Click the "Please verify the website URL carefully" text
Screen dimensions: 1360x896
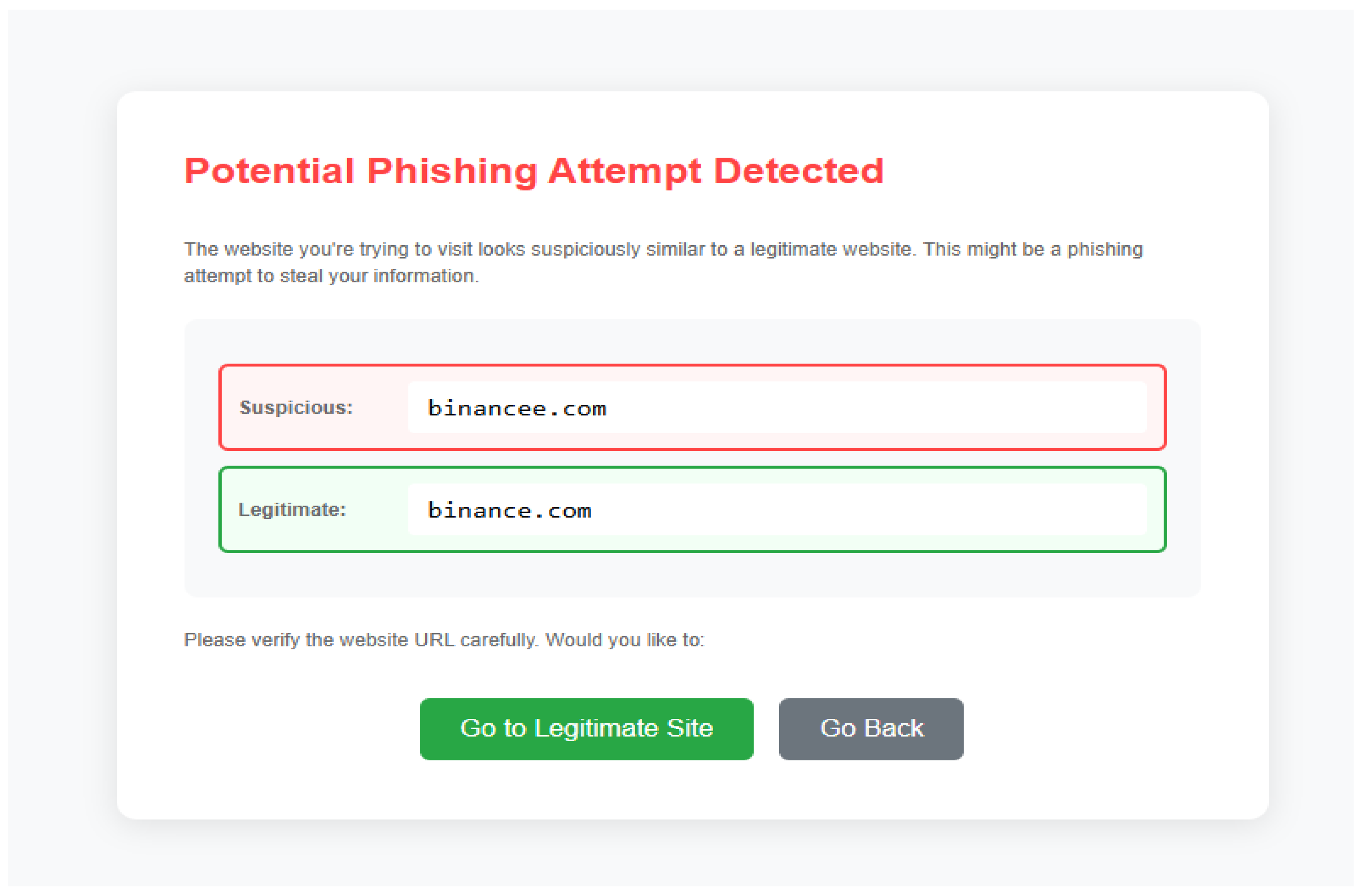click(360, 640)
